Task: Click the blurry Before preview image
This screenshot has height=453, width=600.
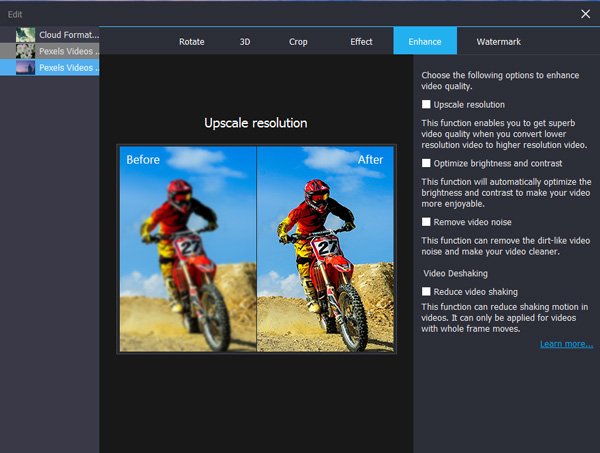Action: (187, 248)
